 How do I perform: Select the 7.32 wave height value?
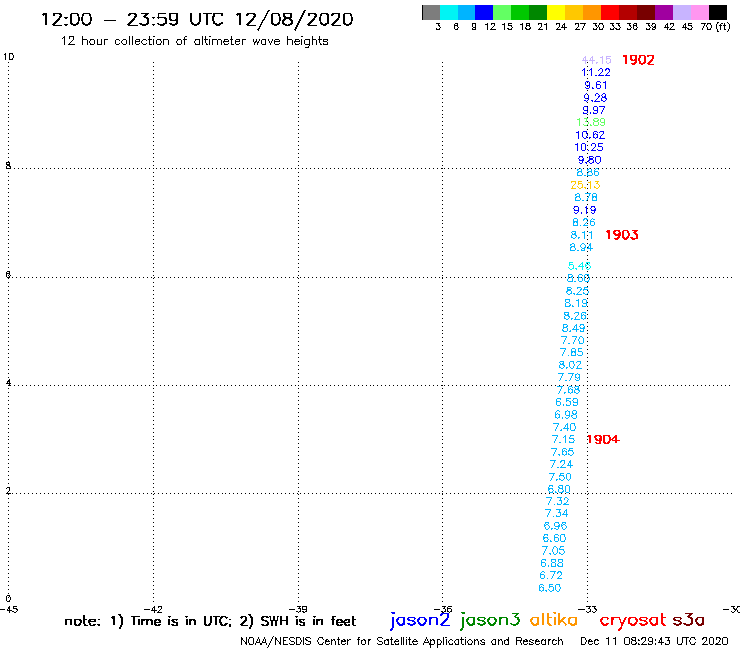tap(558, 501)
